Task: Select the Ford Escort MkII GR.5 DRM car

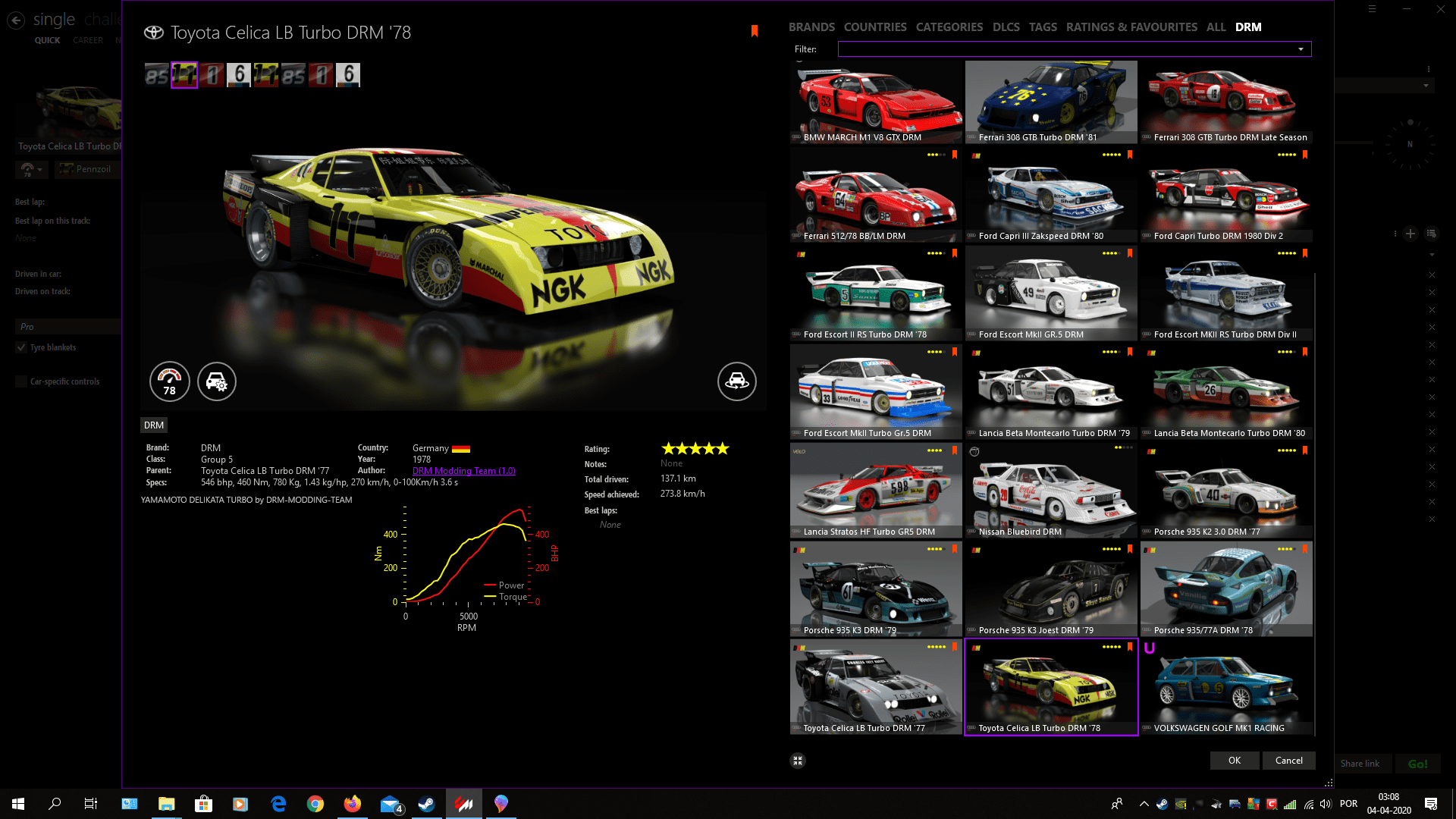Action: (1051, 293)
